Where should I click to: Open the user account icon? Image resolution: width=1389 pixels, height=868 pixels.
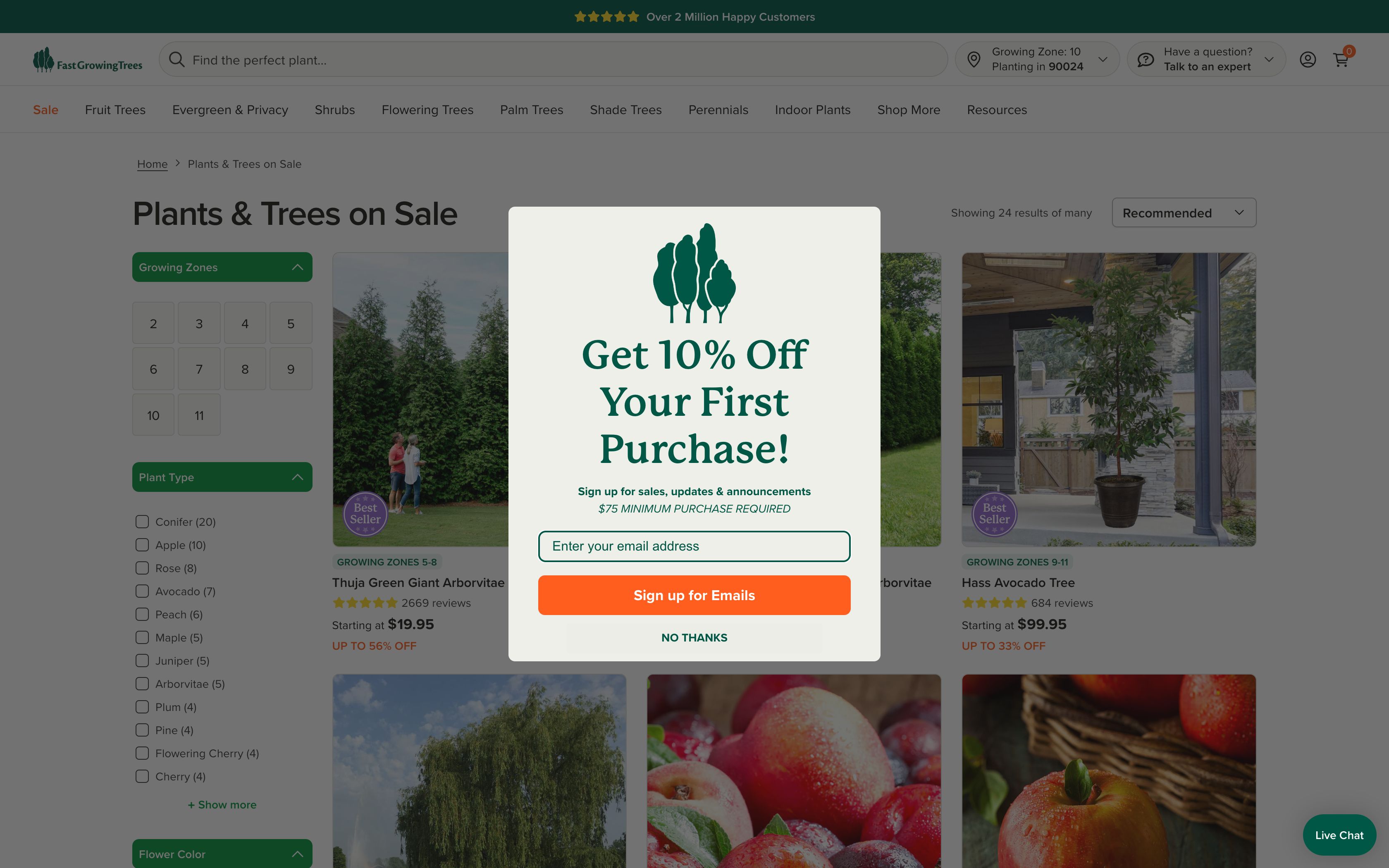point(1308,60)
